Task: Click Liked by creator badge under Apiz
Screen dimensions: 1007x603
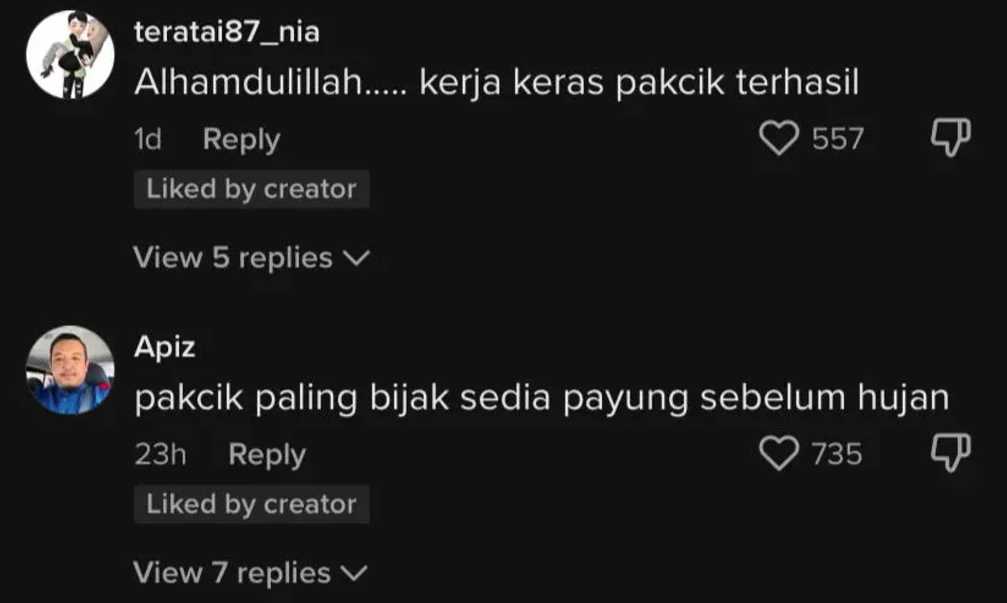Action: 251,504
